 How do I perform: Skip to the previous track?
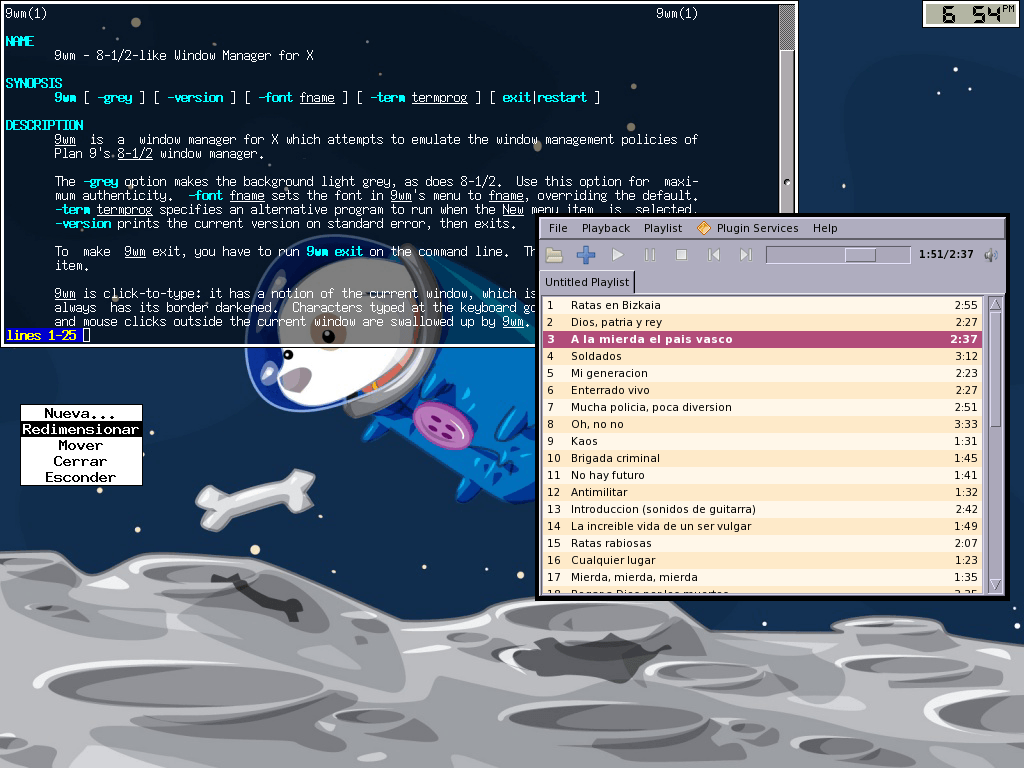point(714,256)
